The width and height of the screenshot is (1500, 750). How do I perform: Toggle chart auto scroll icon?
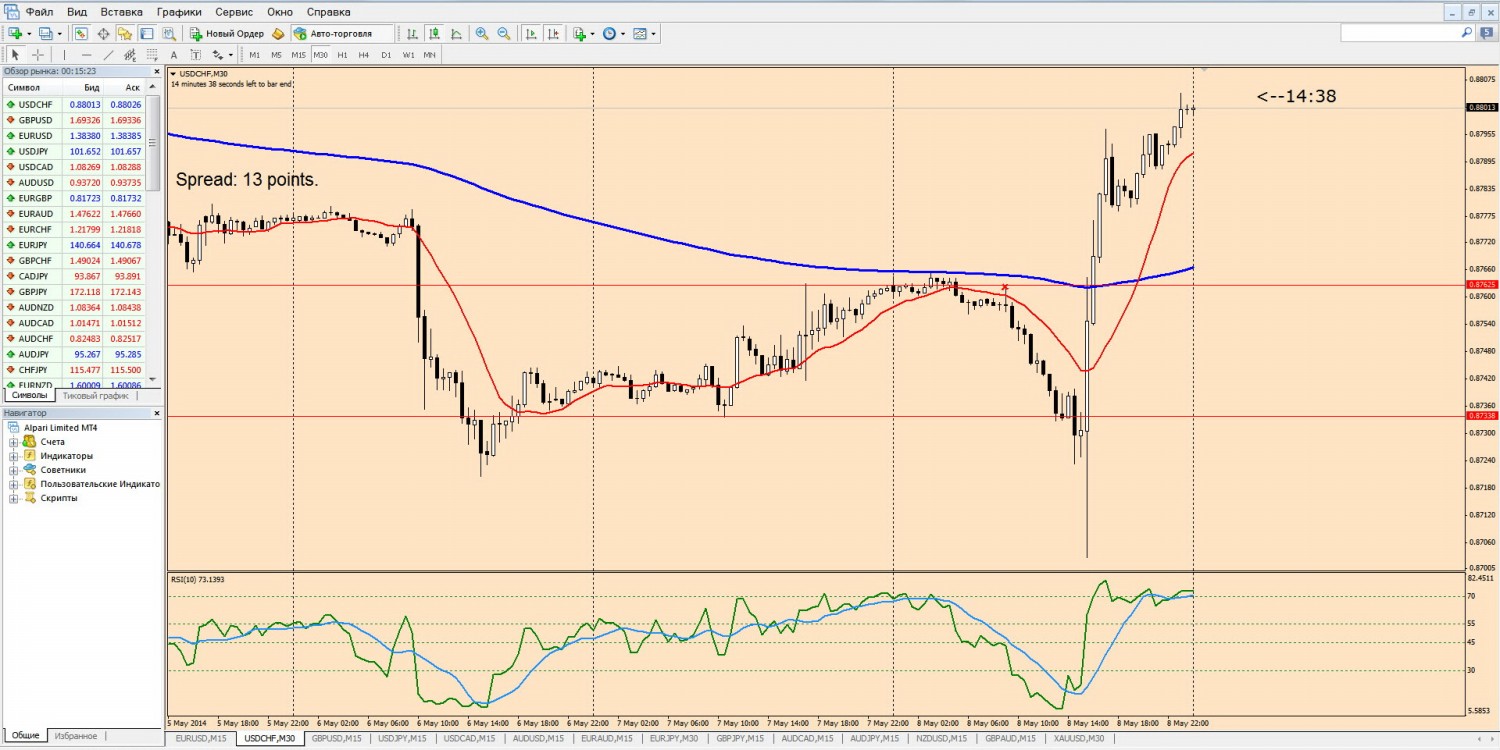point(531,33)
